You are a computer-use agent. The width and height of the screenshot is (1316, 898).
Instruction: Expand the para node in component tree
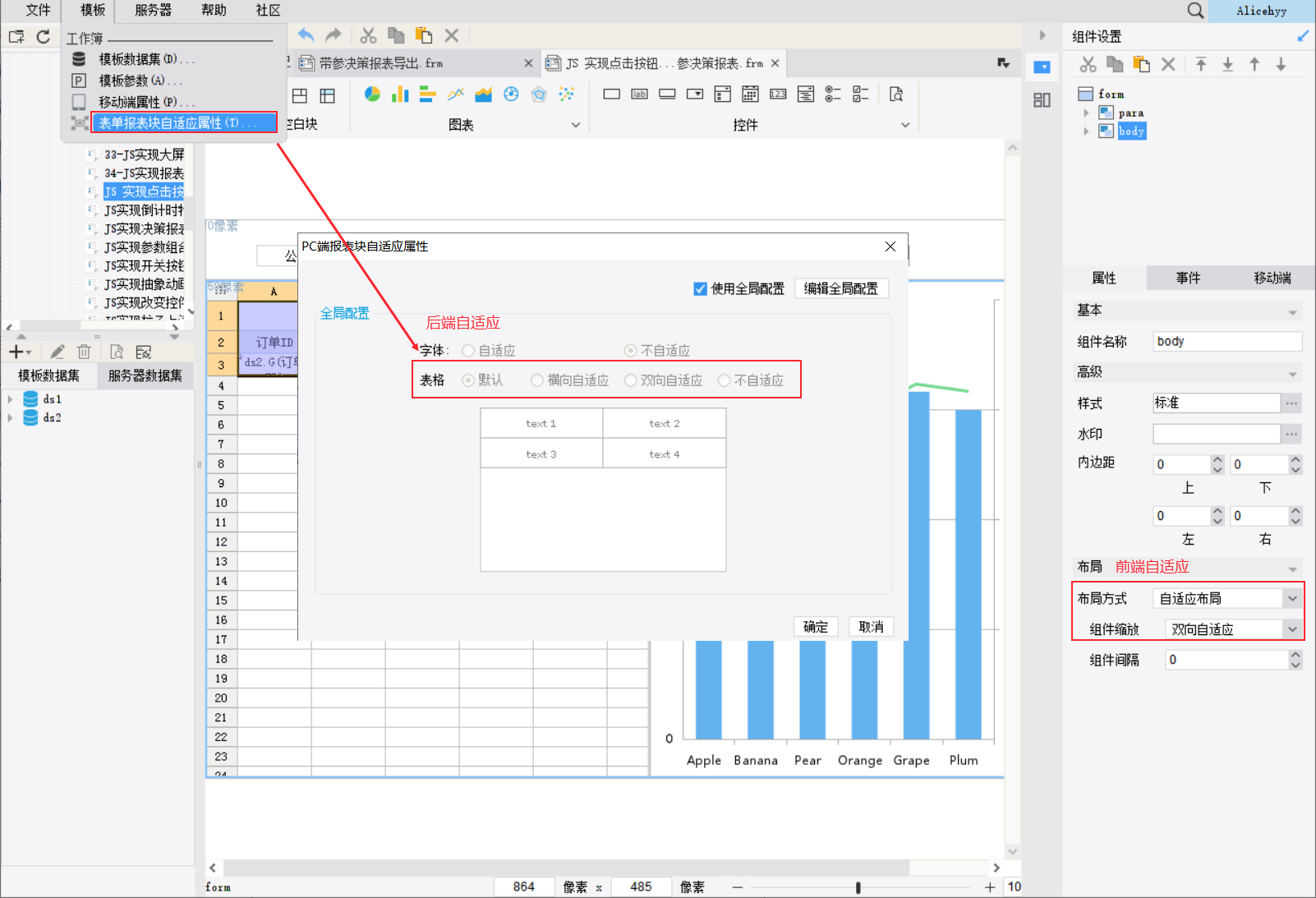pos(1086,113)
